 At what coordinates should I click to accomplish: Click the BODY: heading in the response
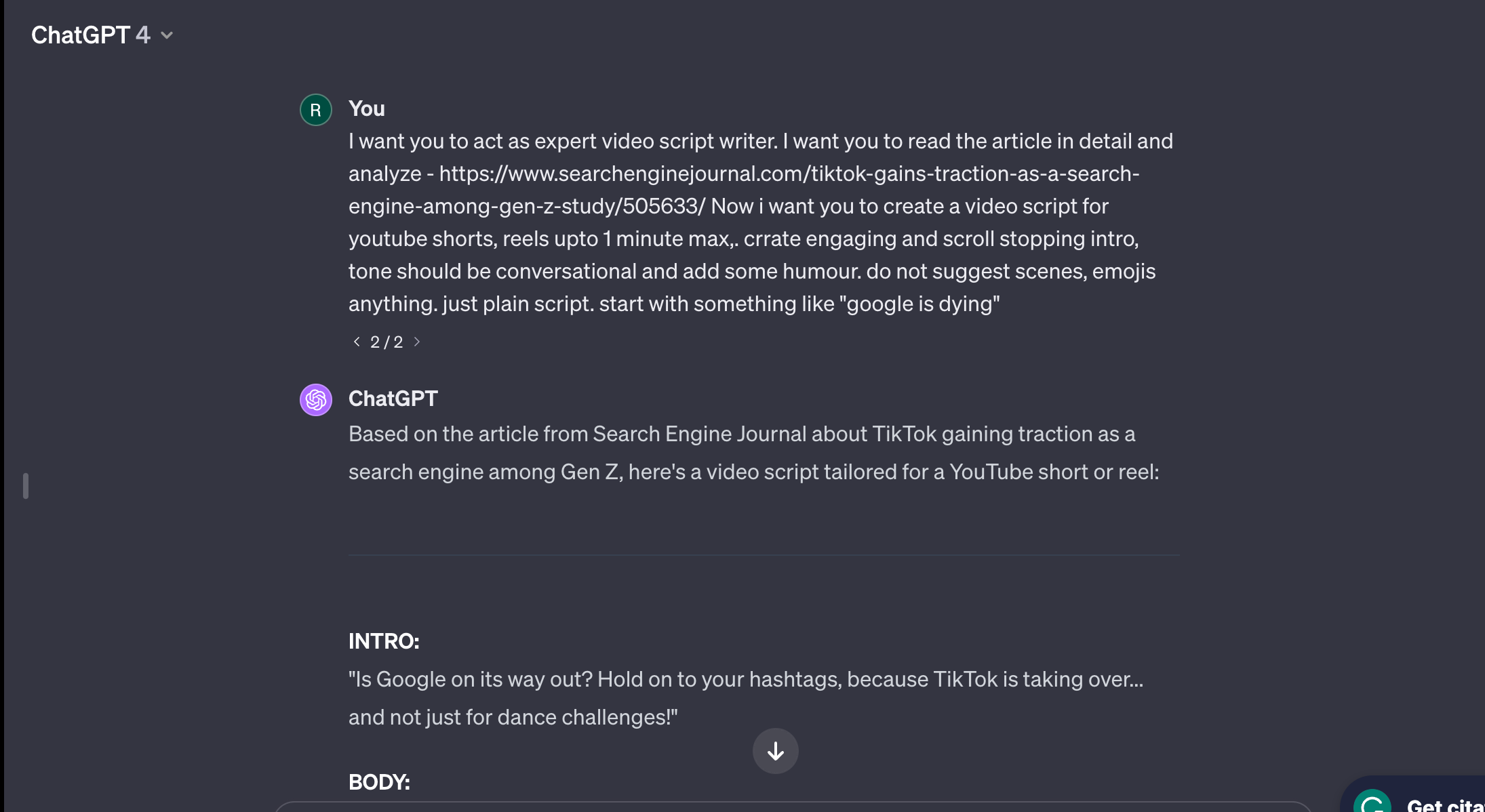pyautogui.click(x=379, y=782)
